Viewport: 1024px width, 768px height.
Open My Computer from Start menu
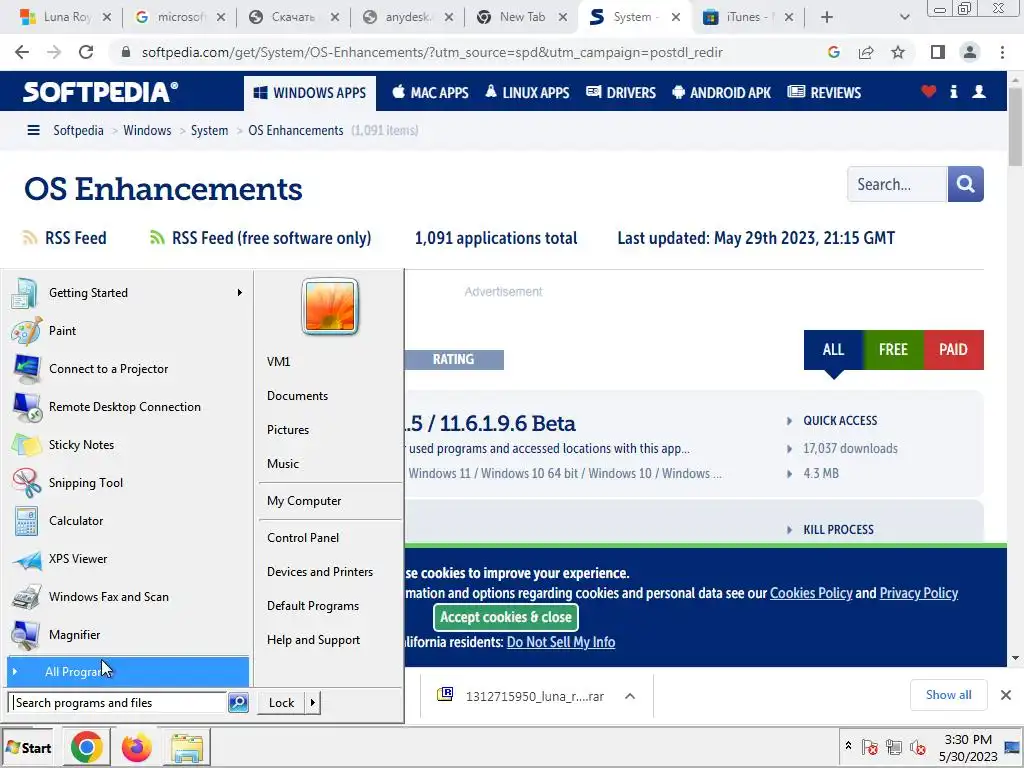pyautogui.click(x=304, y=501)
